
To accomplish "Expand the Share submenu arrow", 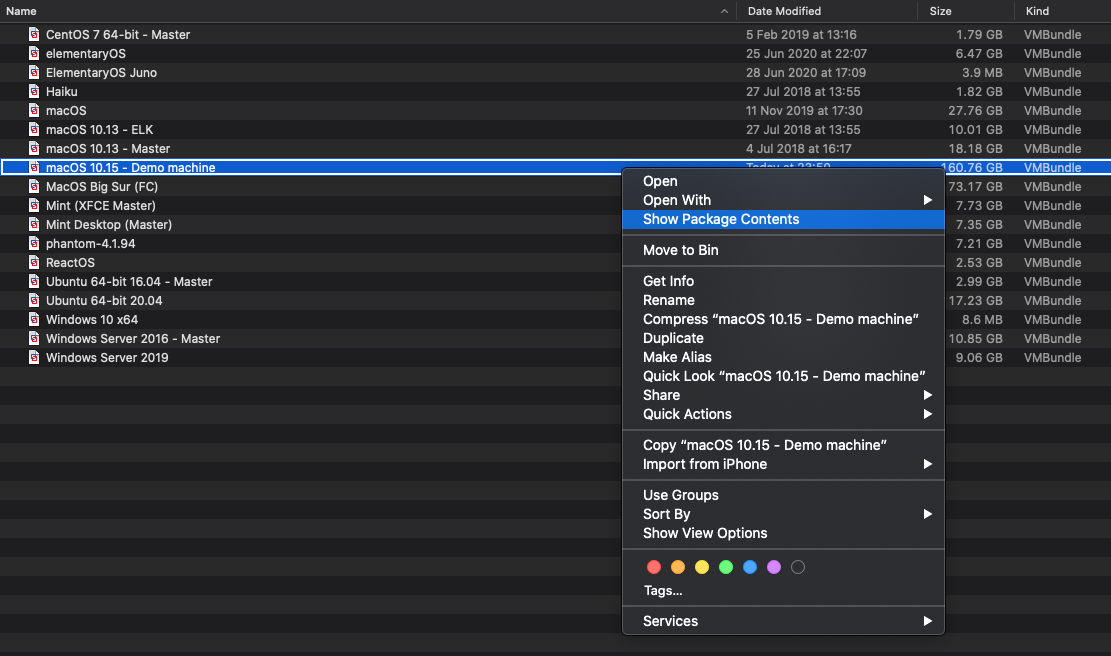I will (927, 395).
